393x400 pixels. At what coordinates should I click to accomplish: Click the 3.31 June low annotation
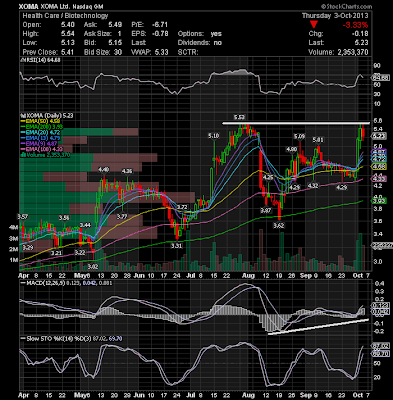click(x=177, y=246)
